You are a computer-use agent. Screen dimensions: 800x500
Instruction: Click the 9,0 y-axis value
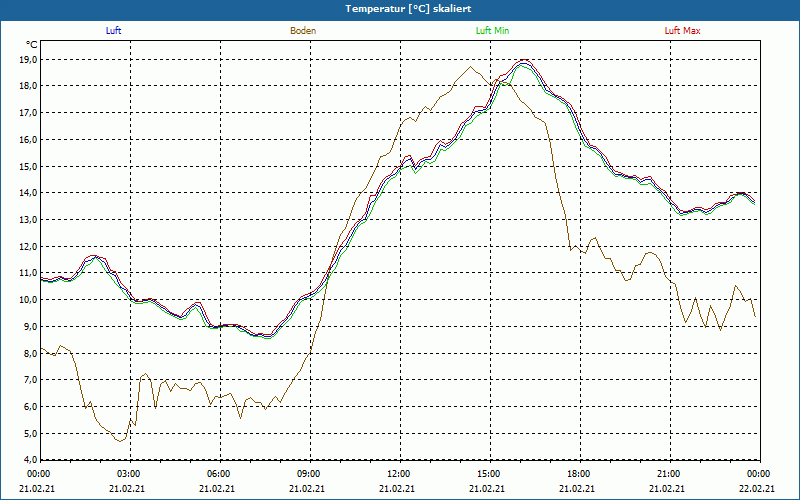tap(31, 327)
